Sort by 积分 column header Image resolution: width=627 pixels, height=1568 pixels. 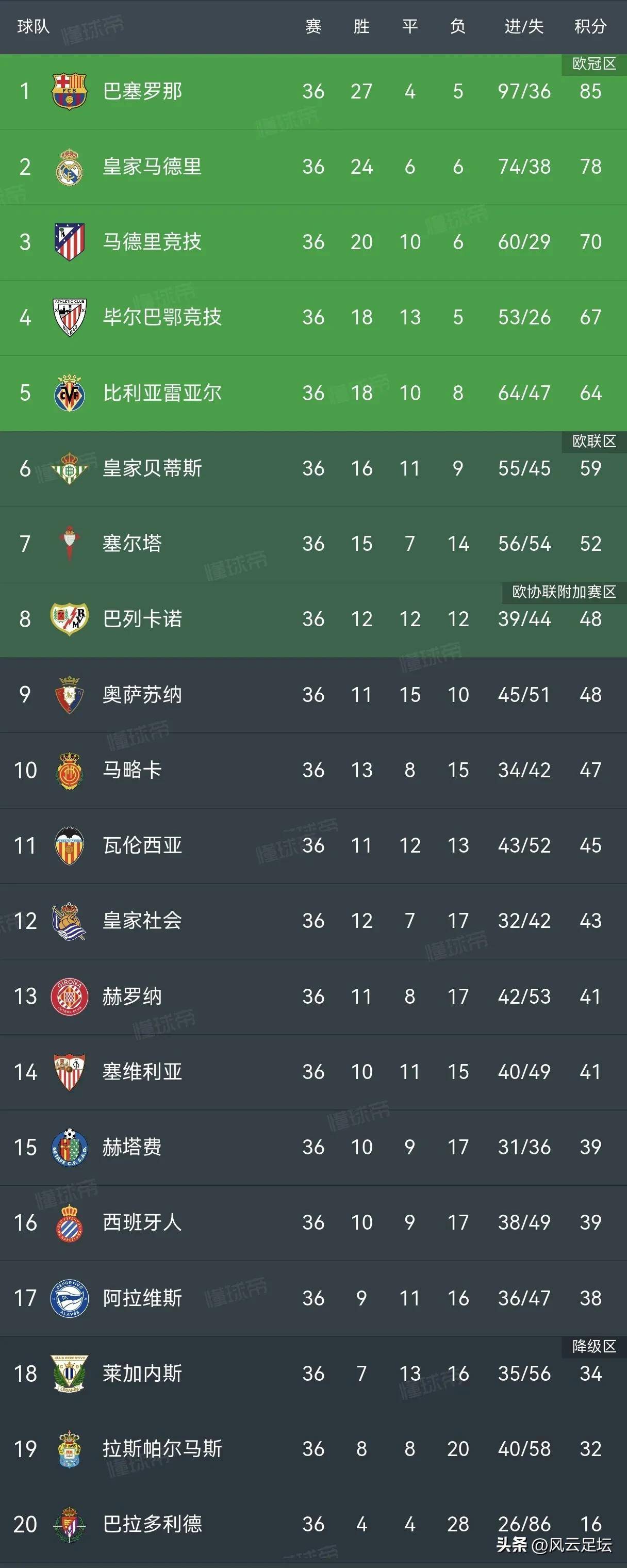(590, 26)
